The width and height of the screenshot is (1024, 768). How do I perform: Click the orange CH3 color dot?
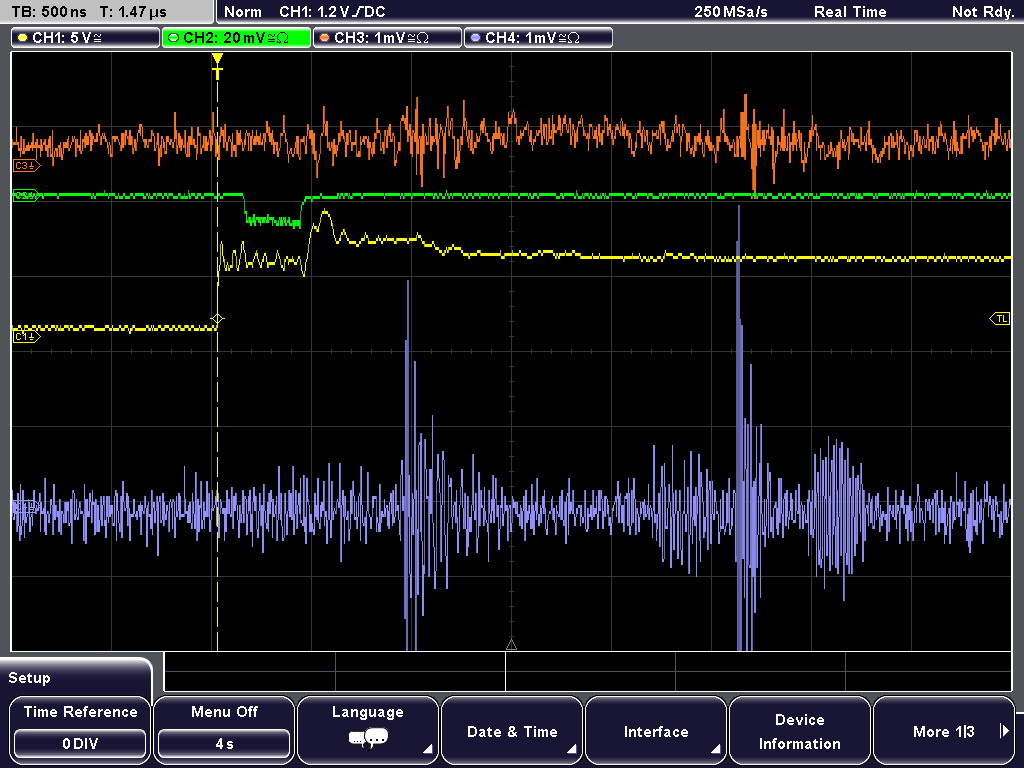pos(325,38)
